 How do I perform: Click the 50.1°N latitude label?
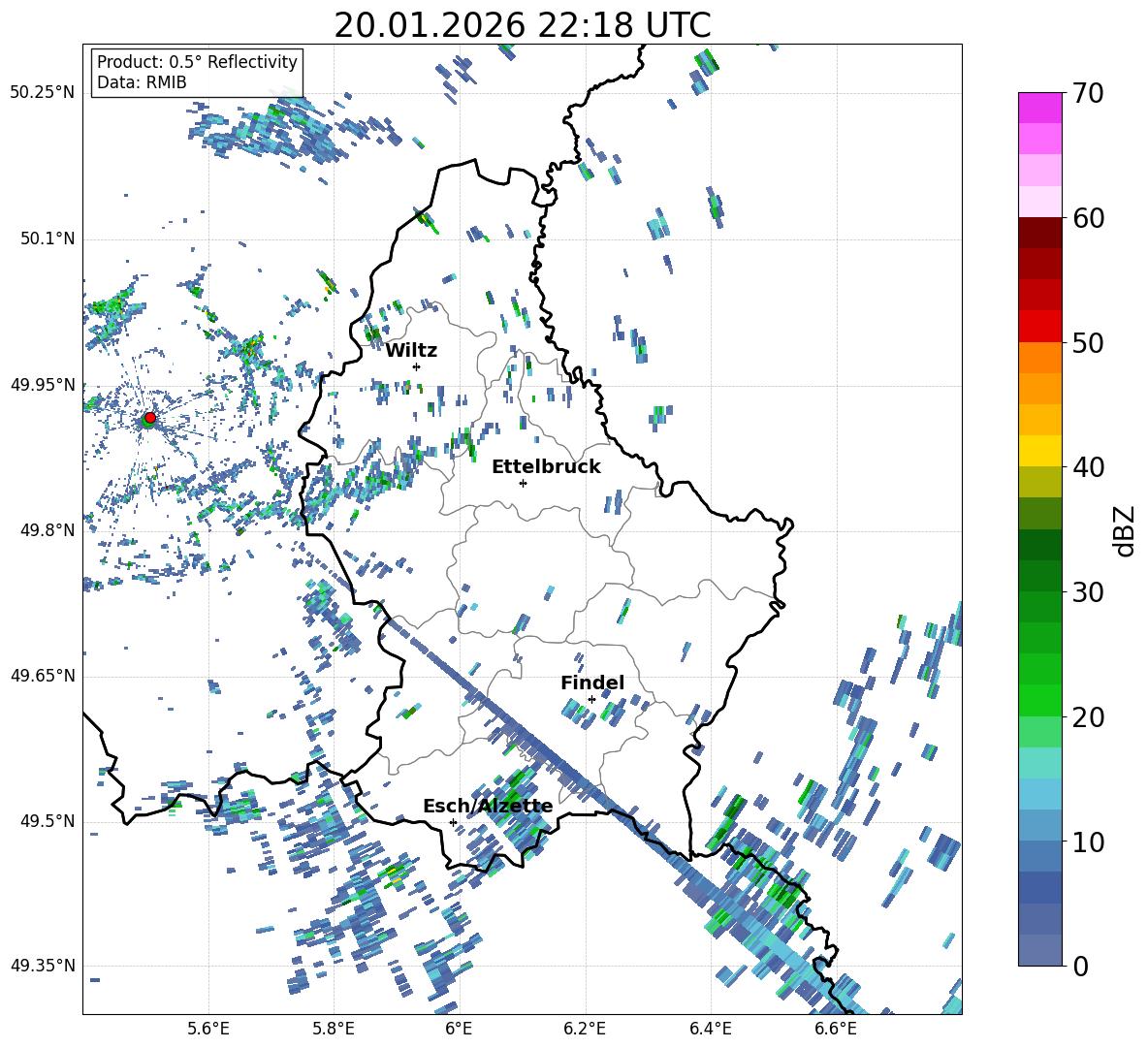click(x=47, y=238)
